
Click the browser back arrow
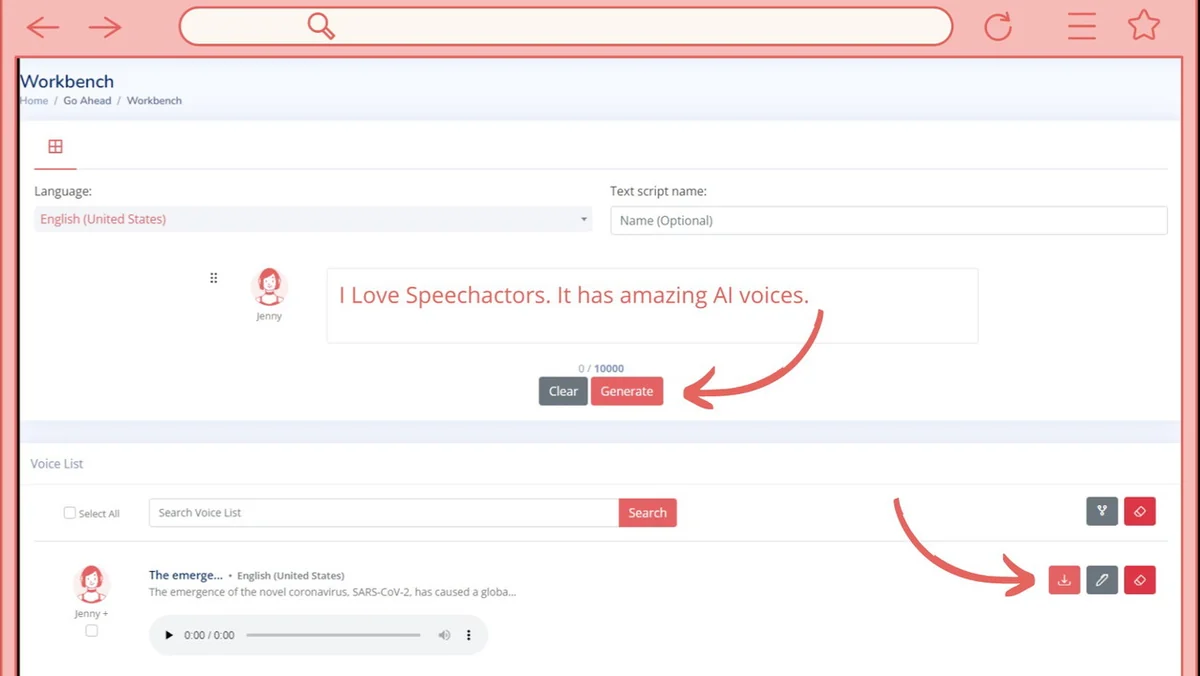(x=43, y=27)
